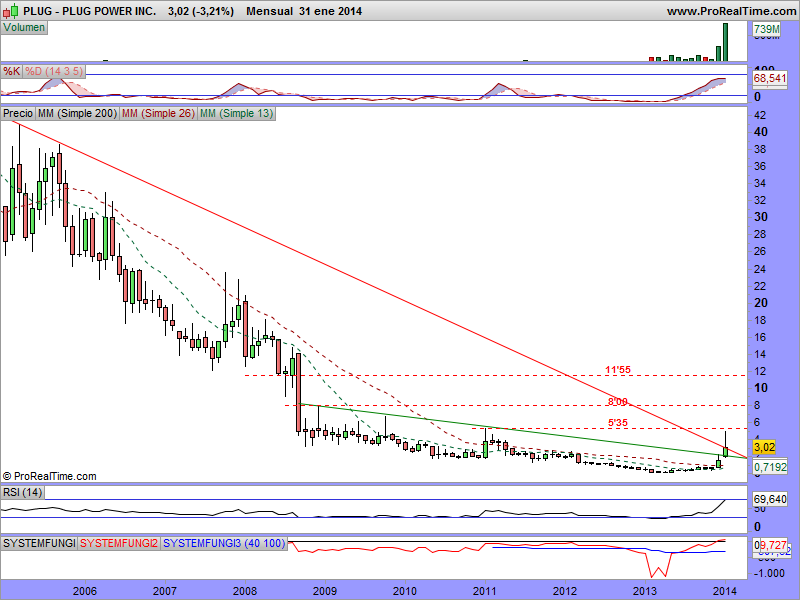
Task: Click the 68,541 stochastic value tag
Action: (770, 79)
